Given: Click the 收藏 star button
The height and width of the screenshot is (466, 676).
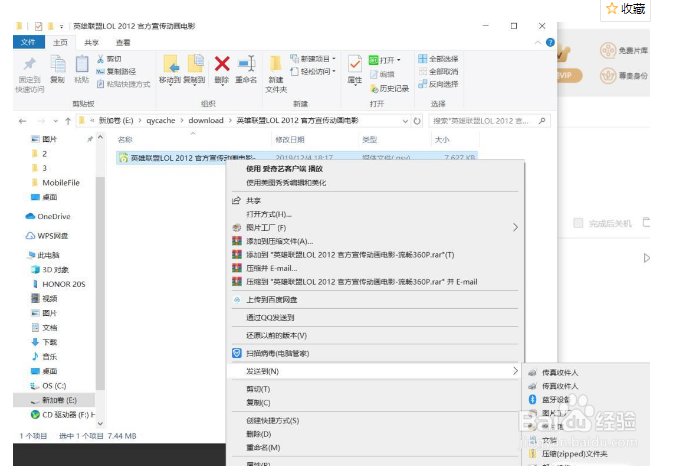Looking at the screenshot, I should [x=625, y=9].
